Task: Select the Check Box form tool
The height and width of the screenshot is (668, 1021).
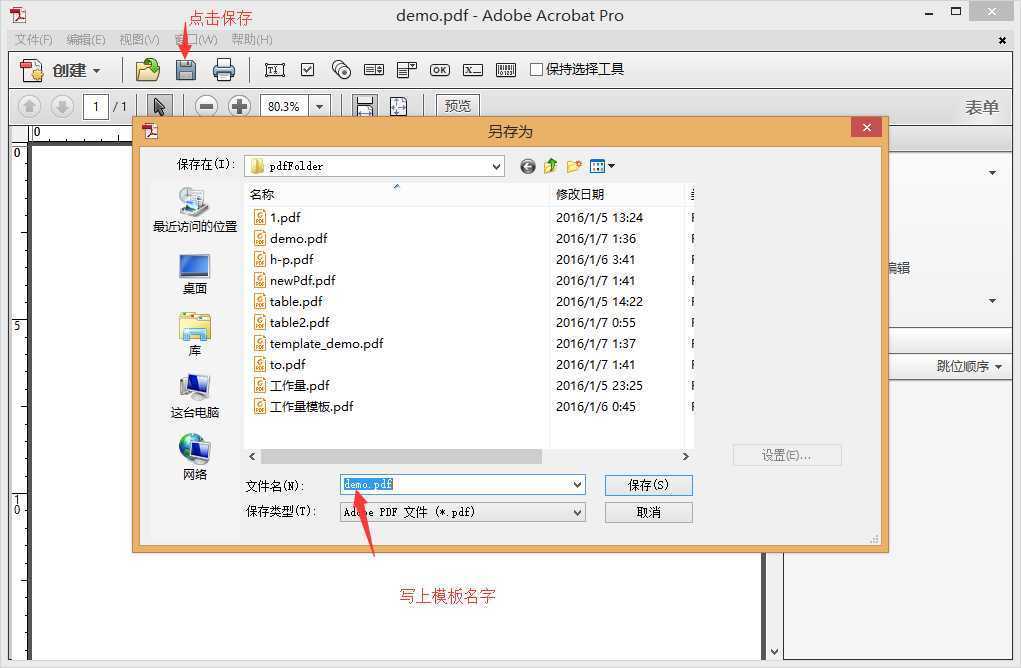Action: (x=307, y=69)
